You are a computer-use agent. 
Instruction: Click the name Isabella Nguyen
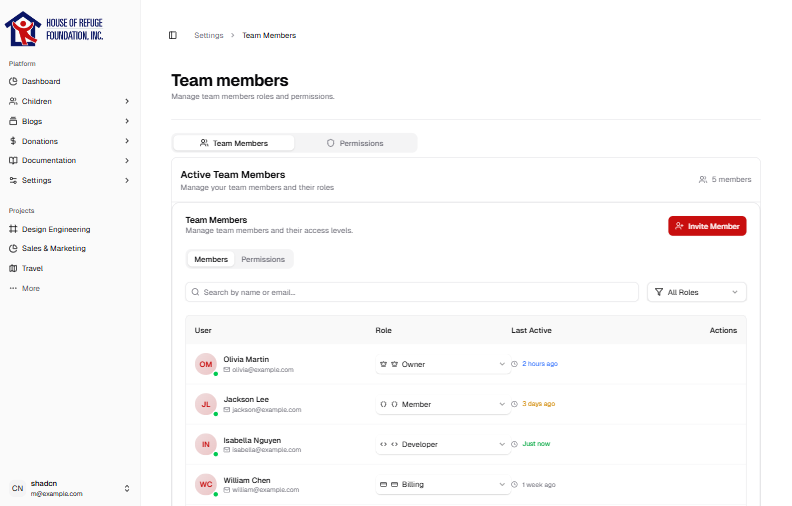(x=252, y=440)
